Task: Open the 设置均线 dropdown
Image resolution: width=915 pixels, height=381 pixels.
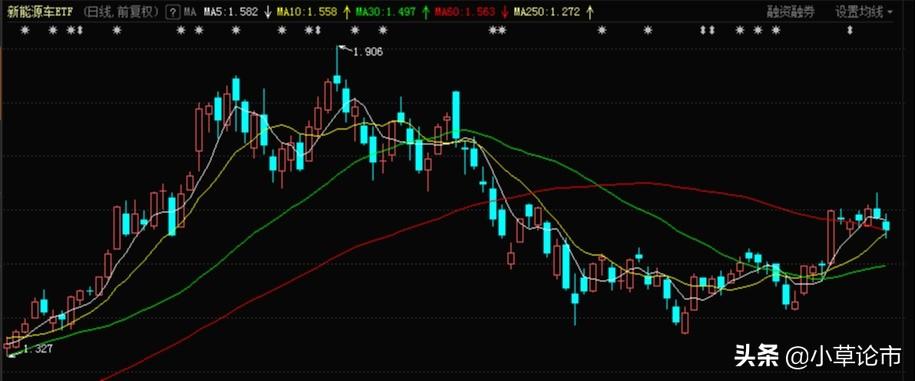Action: coord(864,12)
